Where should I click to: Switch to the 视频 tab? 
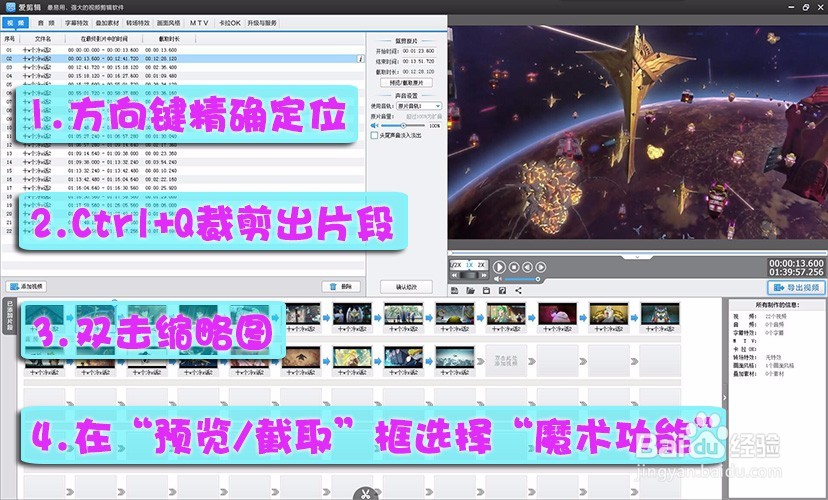15,23
